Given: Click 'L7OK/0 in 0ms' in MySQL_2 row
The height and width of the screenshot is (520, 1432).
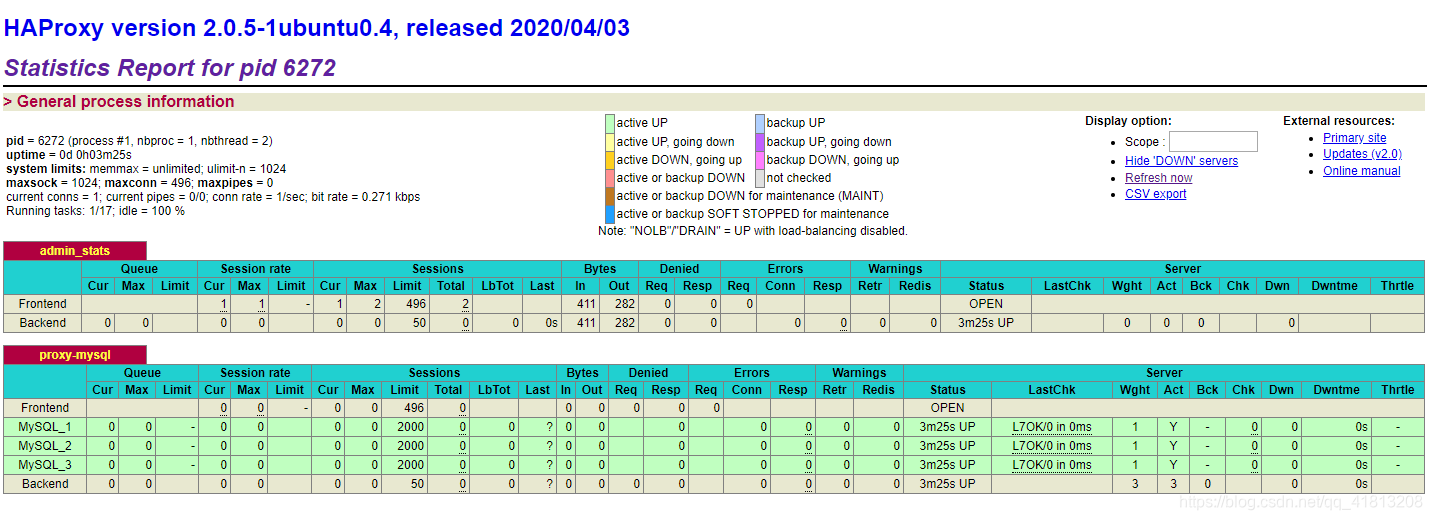Looking at the screenshot, I should point(1052,446).
